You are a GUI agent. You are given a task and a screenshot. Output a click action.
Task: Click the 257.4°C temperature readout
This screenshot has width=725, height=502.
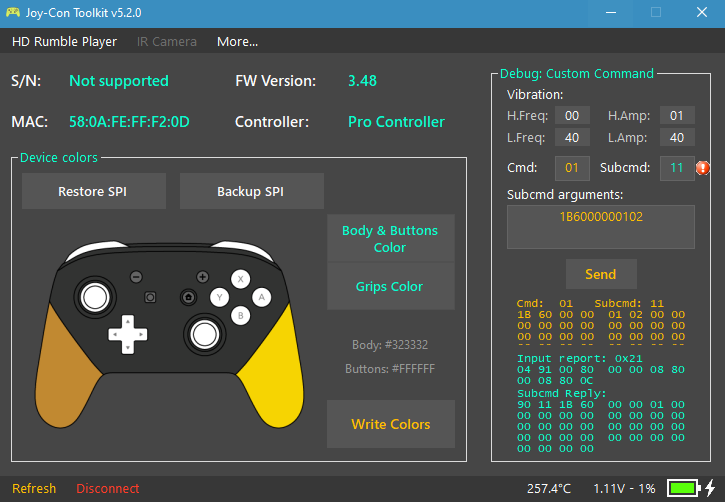549,489
